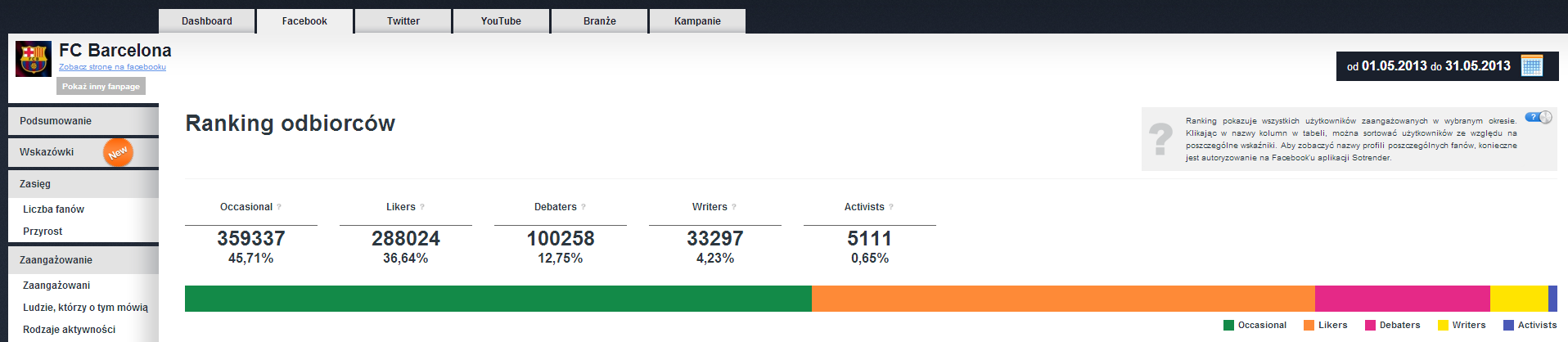The image size is (1568, 342).
Task: Click the orange New badge on Wskazówki
Action: pyautogui.click(x=118, y=152)
